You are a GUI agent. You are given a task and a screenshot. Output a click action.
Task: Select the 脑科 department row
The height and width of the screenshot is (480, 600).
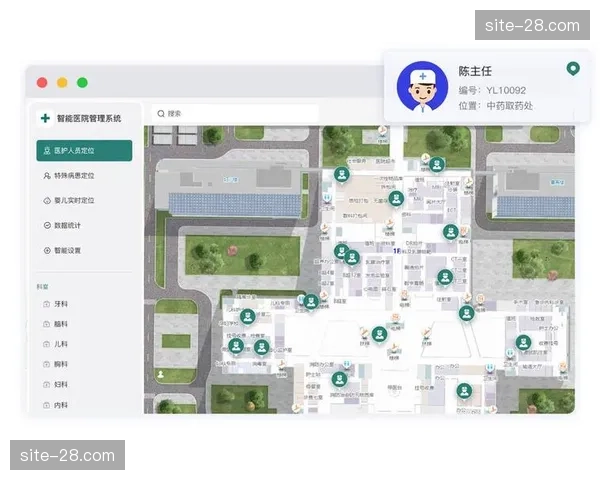coord(56,324)
